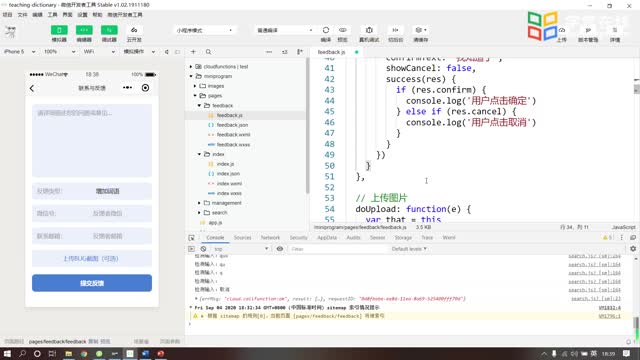Click the clear console icon
640x360 pixels.
[x=203, y=249]
